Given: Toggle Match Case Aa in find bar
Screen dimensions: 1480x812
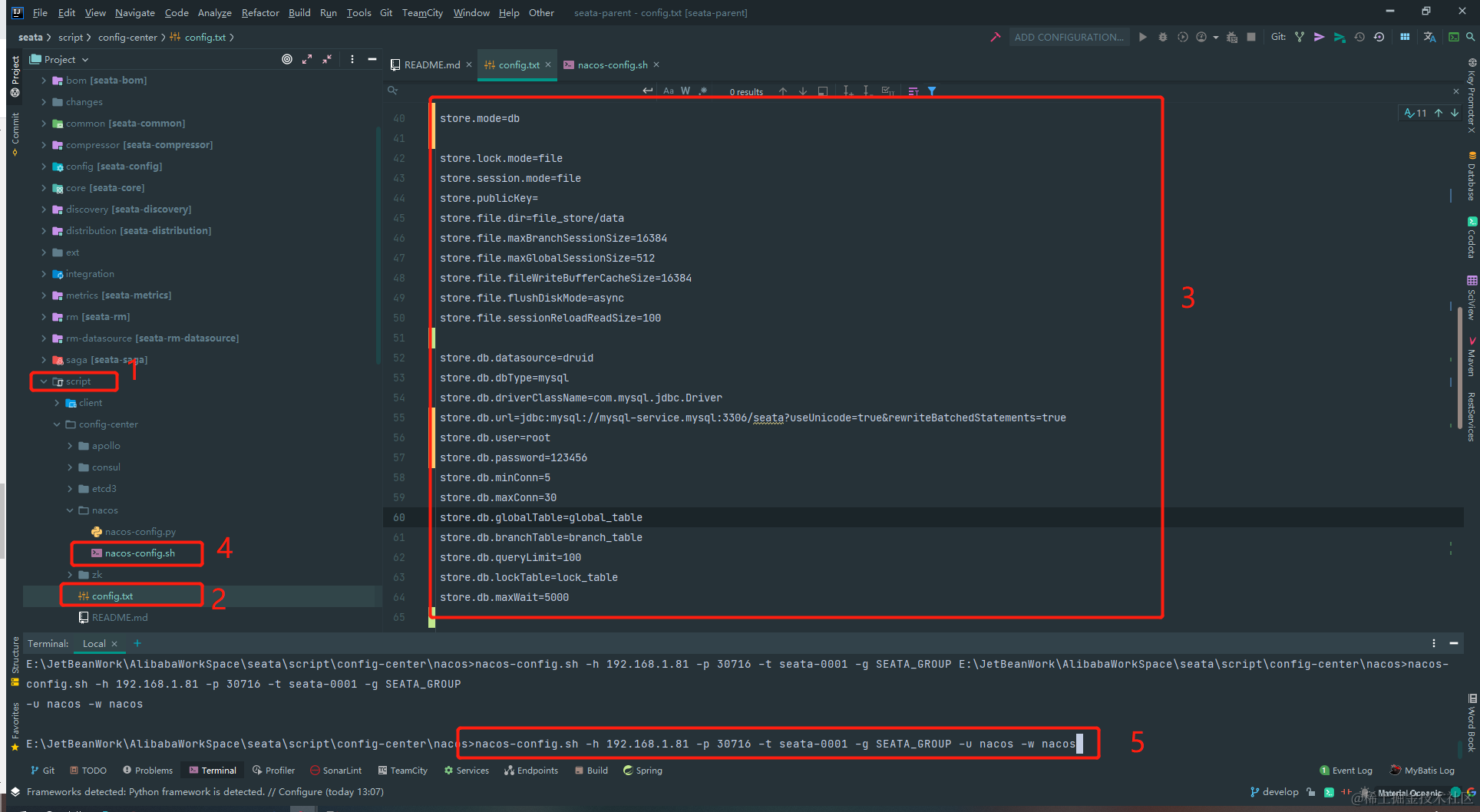Looking at the screenshot, I should click(669, 91).
